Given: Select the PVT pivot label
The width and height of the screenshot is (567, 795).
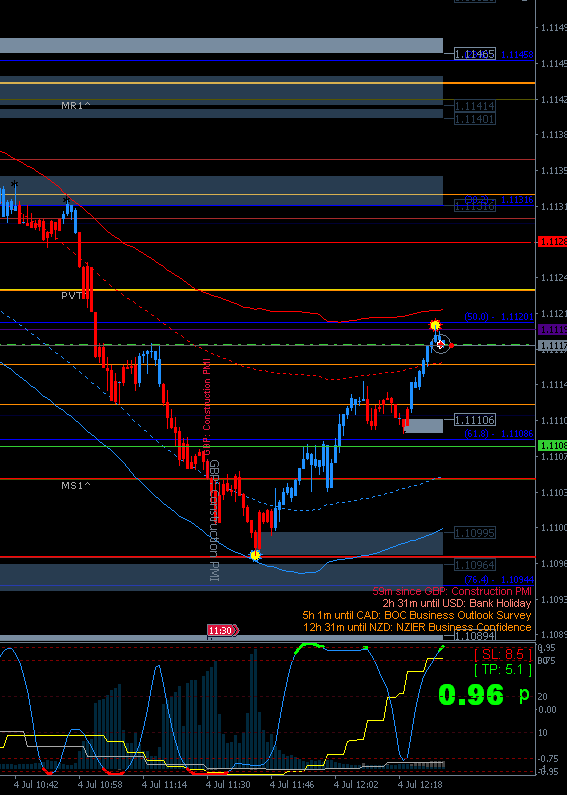Looking at the screenshot, I should 72,296.
